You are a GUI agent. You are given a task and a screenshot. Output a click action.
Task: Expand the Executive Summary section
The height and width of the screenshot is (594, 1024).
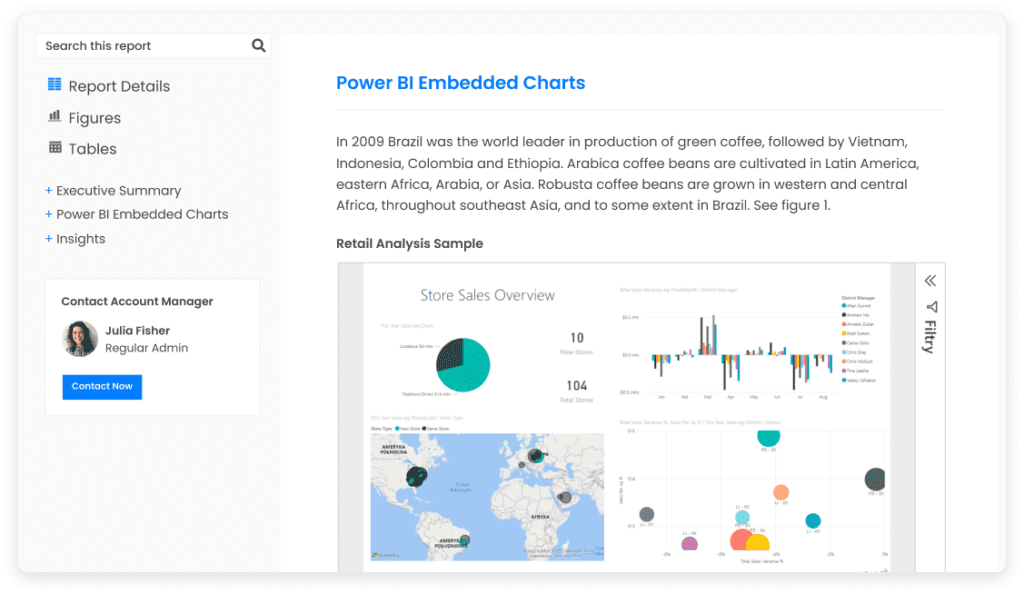point(113,190)
